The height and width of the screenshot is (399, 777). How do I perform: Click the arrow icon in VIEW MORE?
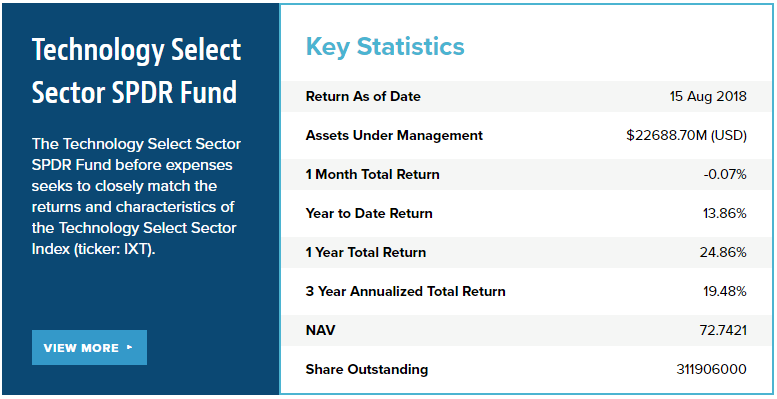[130, 347]
